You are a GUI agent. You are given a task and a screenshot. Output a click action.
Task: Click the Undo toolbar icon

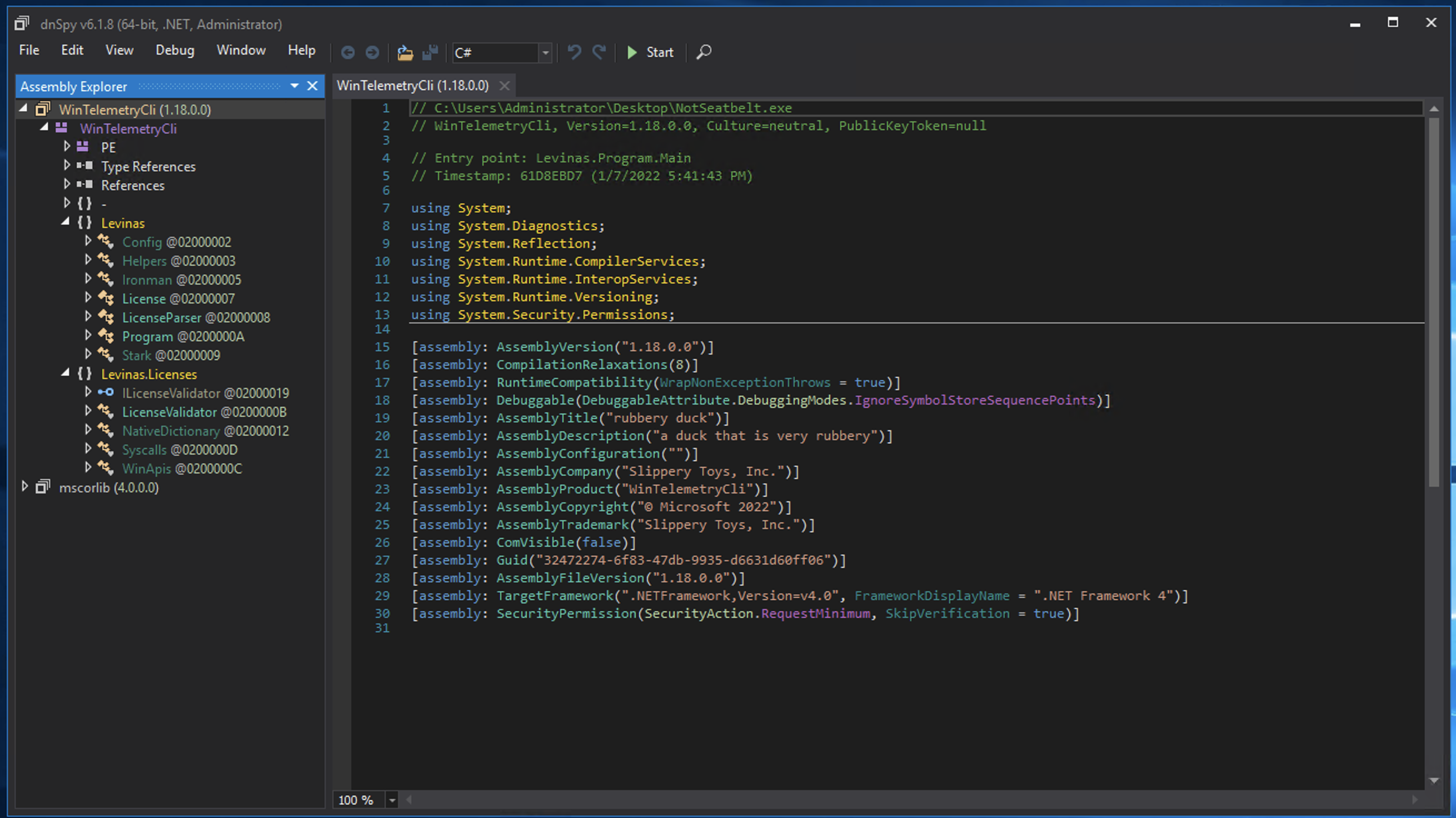pyautogui.click(x=574, y=53)
